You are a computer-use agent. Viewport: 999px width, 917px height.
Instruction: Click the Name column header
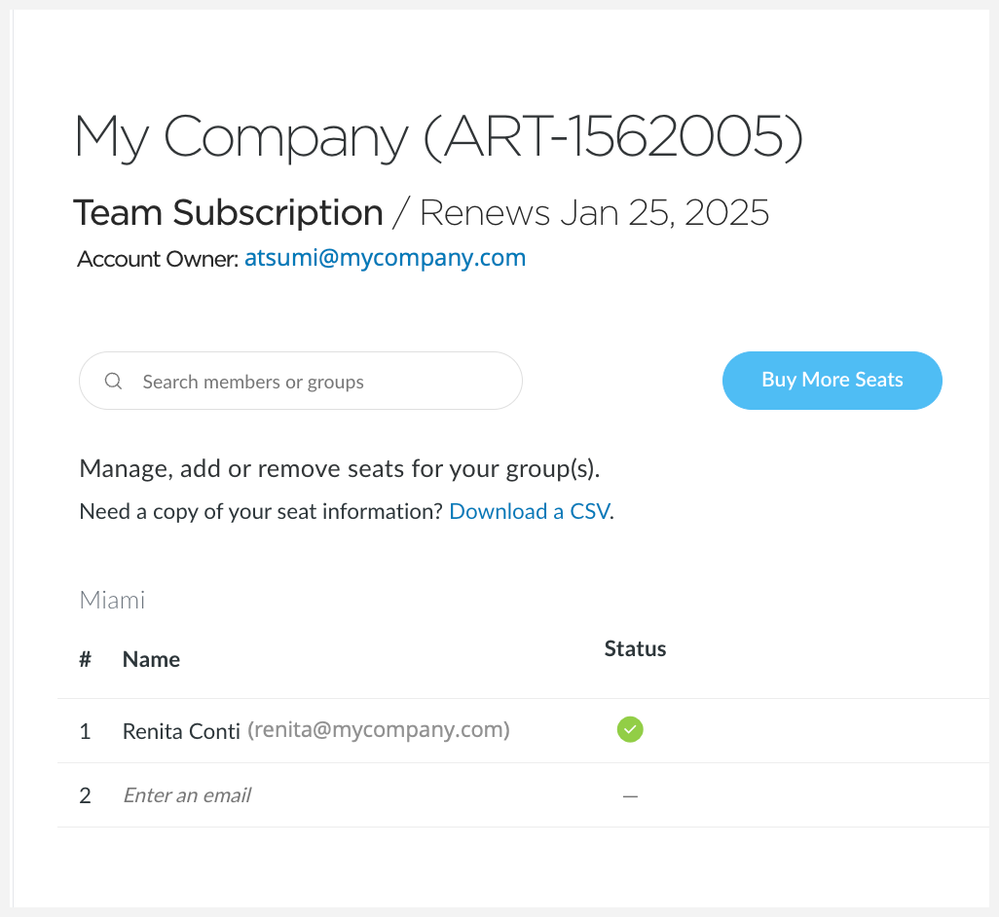[x=151, y=659]
